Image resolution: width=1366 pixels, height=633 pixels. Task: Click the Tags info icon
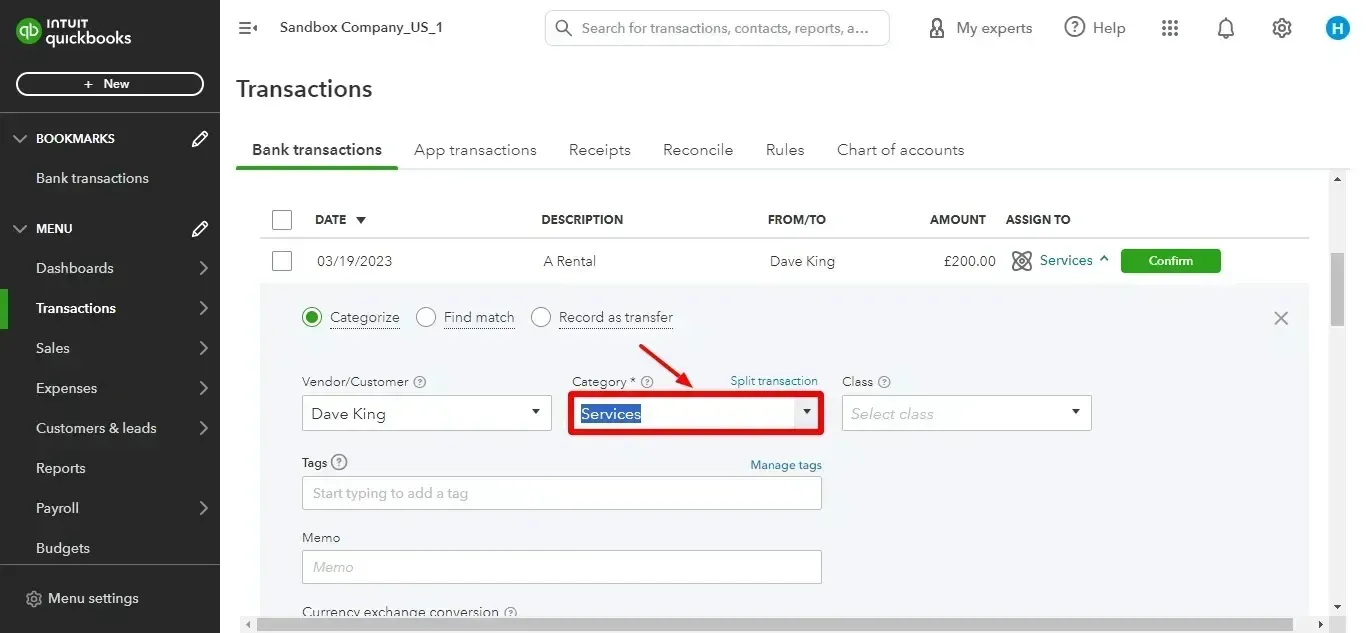click(339, 462)
